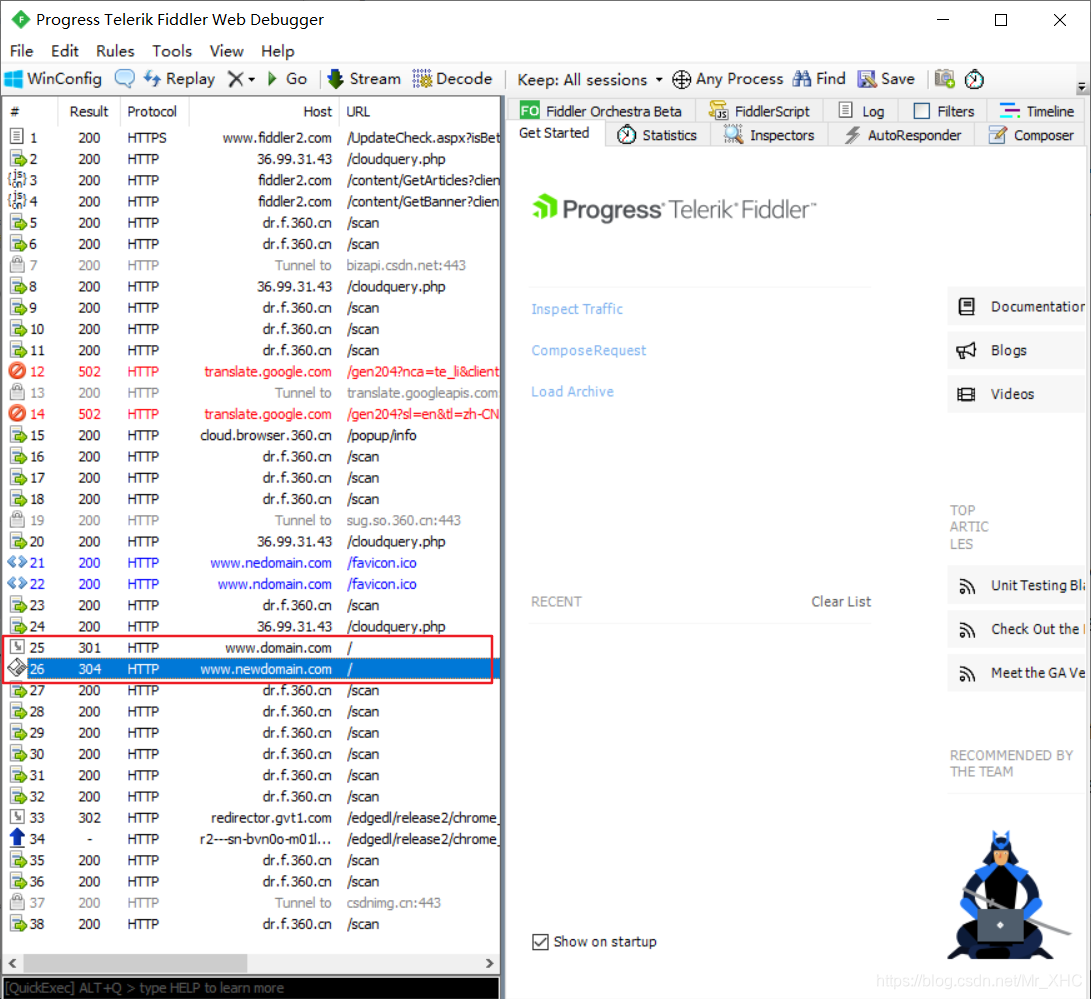This screenshot has height=999, width=1091.
Task: Open the Keep: All sessions dropdown
Action: tap(590, 80)
